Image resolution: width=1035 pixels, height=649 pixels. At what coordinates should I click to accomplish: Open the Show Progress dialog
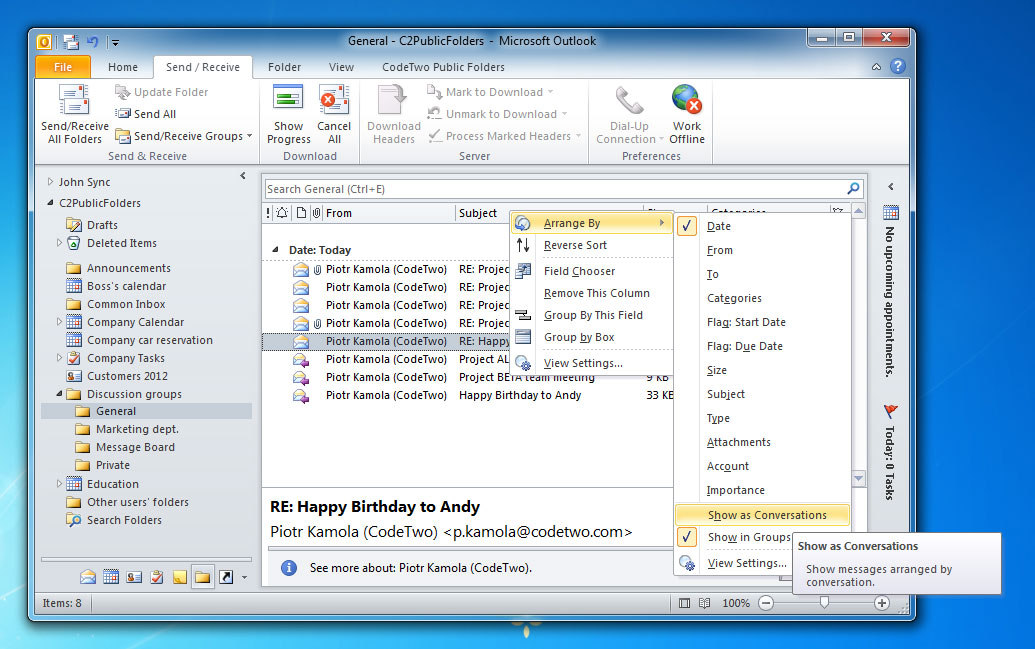click(288, 114)
